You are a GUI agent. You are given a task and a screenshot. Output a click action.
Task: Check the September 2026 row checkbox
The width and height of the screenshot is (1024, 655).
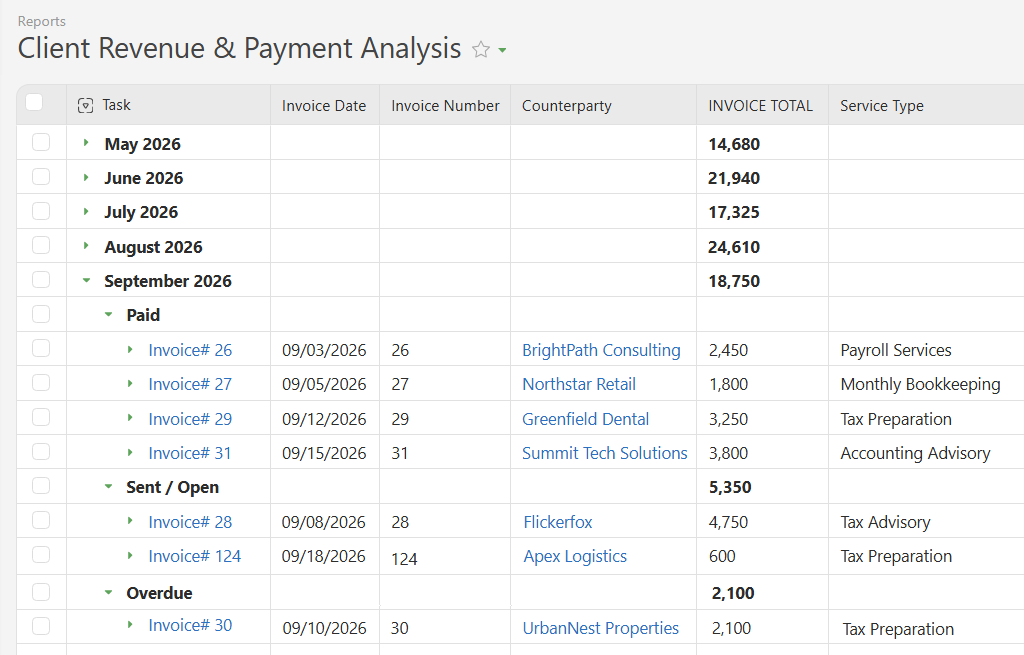click(41, 280)
